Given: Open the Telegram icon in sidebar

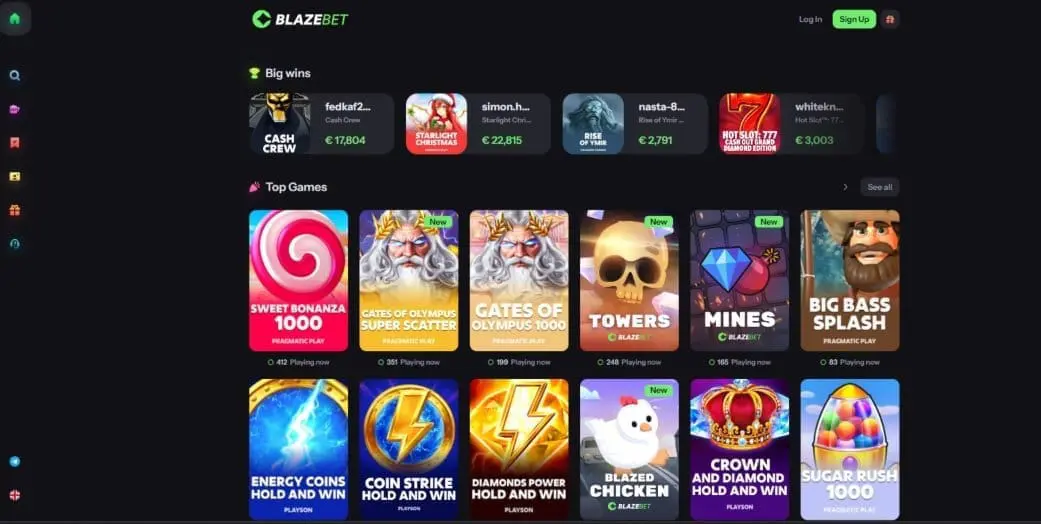Looking at the screenshot, I should click(x=15, y=462).
